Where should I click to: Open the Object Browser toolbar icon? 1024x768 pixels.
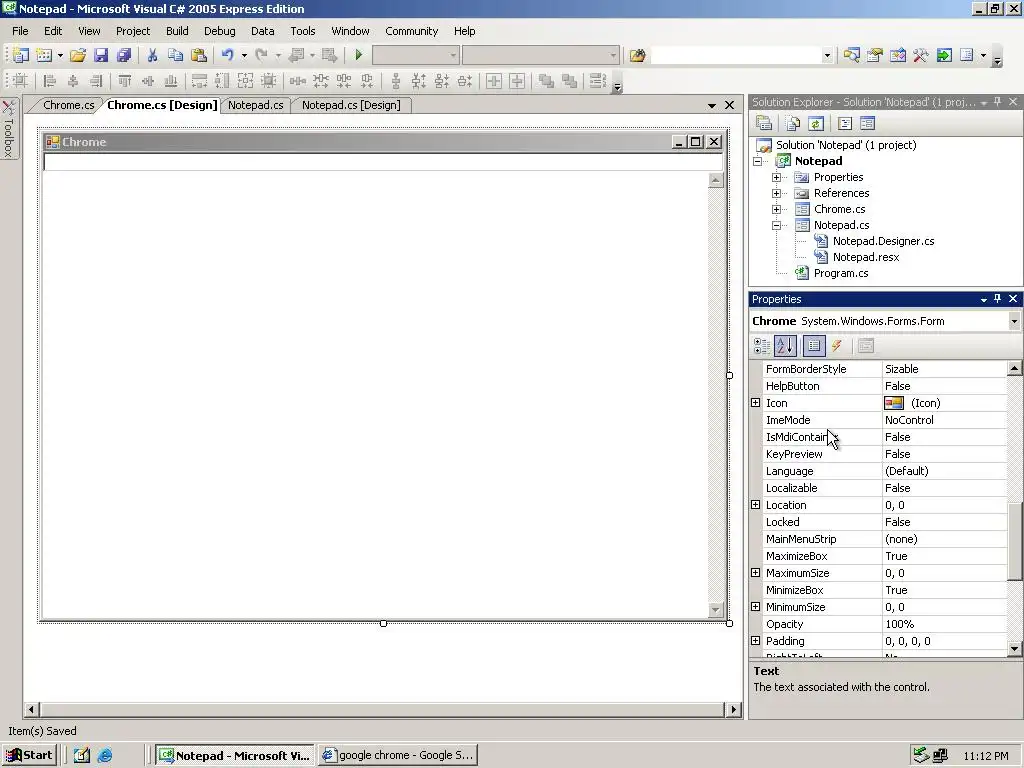pos(898,56)
